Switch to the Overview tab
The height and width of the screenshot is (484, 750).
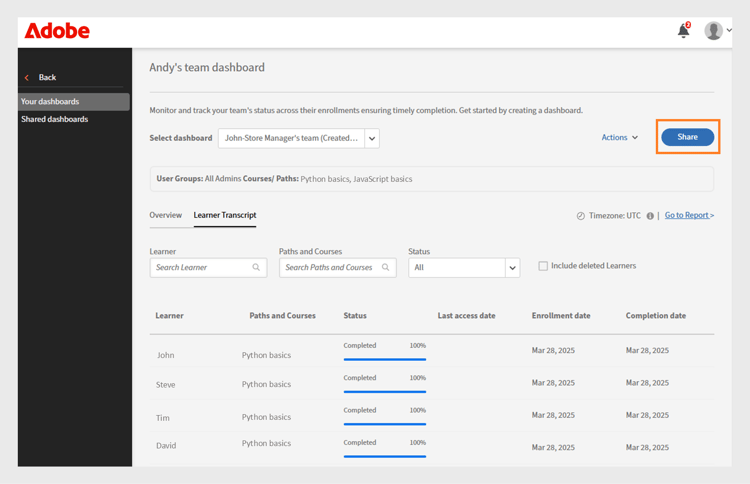(165, 215)
